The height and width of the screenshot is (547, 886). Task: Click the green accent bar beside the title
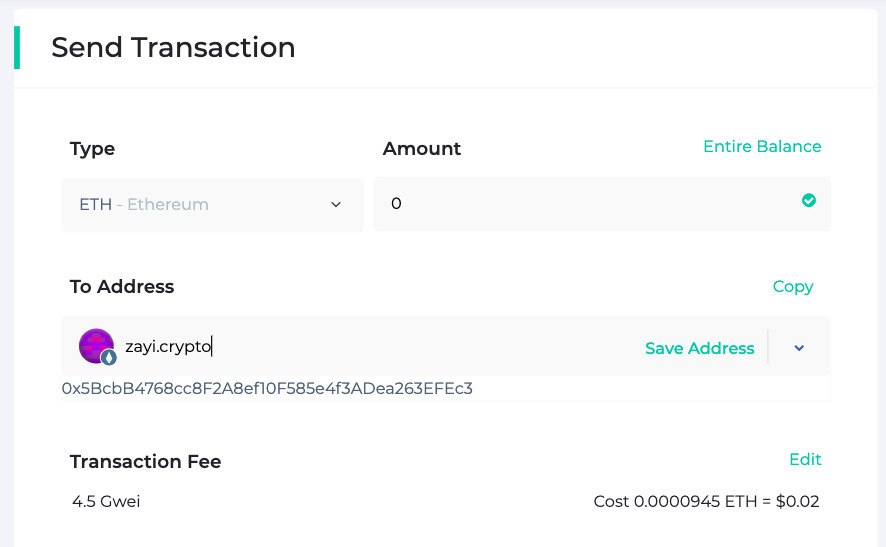pos(17,48)
